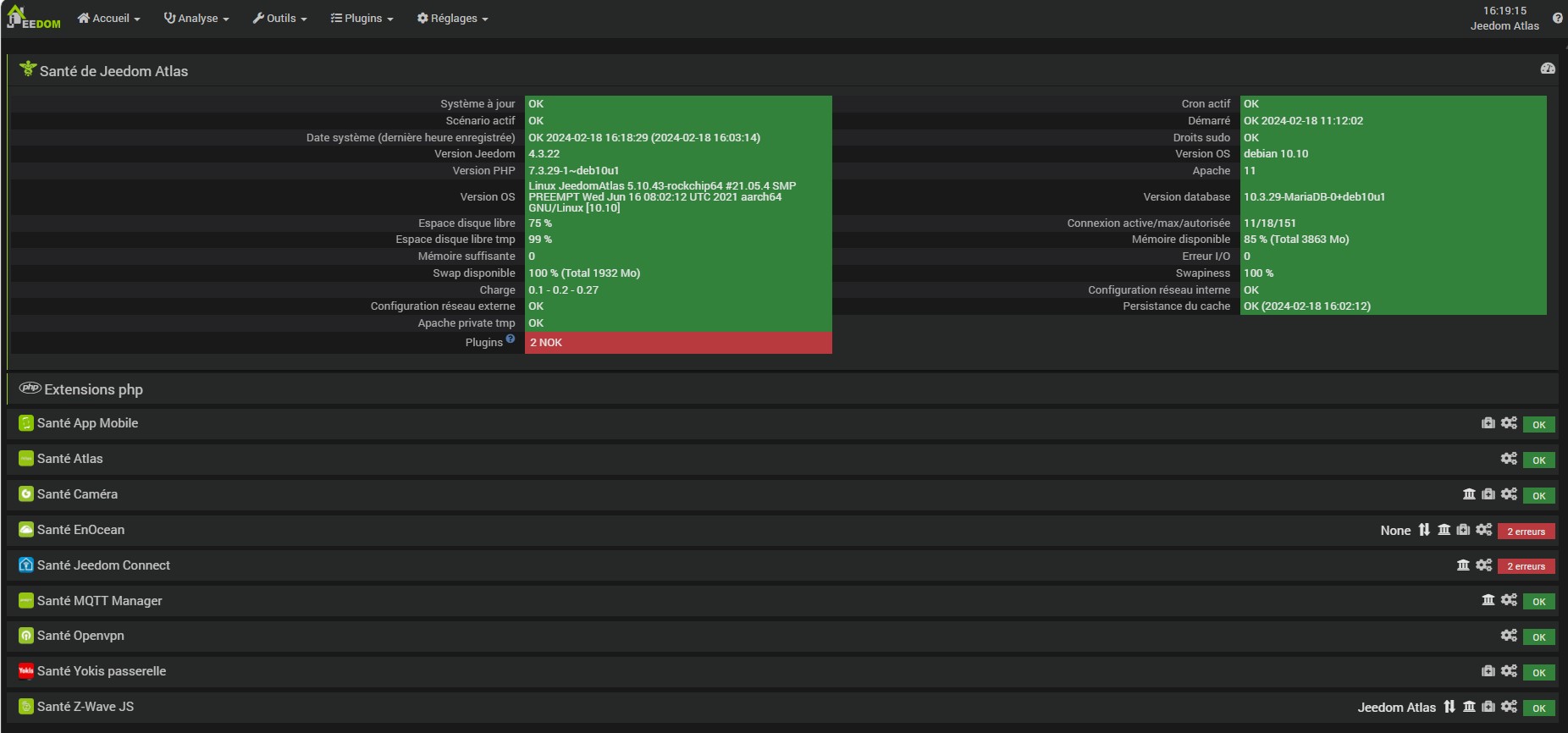Click the 2 erreurs badge for EnOcean

click(1526, 532)
